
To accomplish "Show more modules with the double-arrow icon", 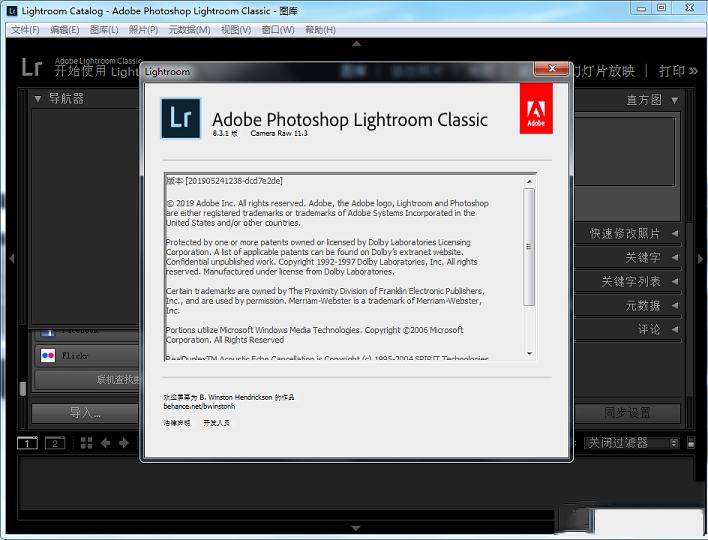I will [x=694, y=71].
